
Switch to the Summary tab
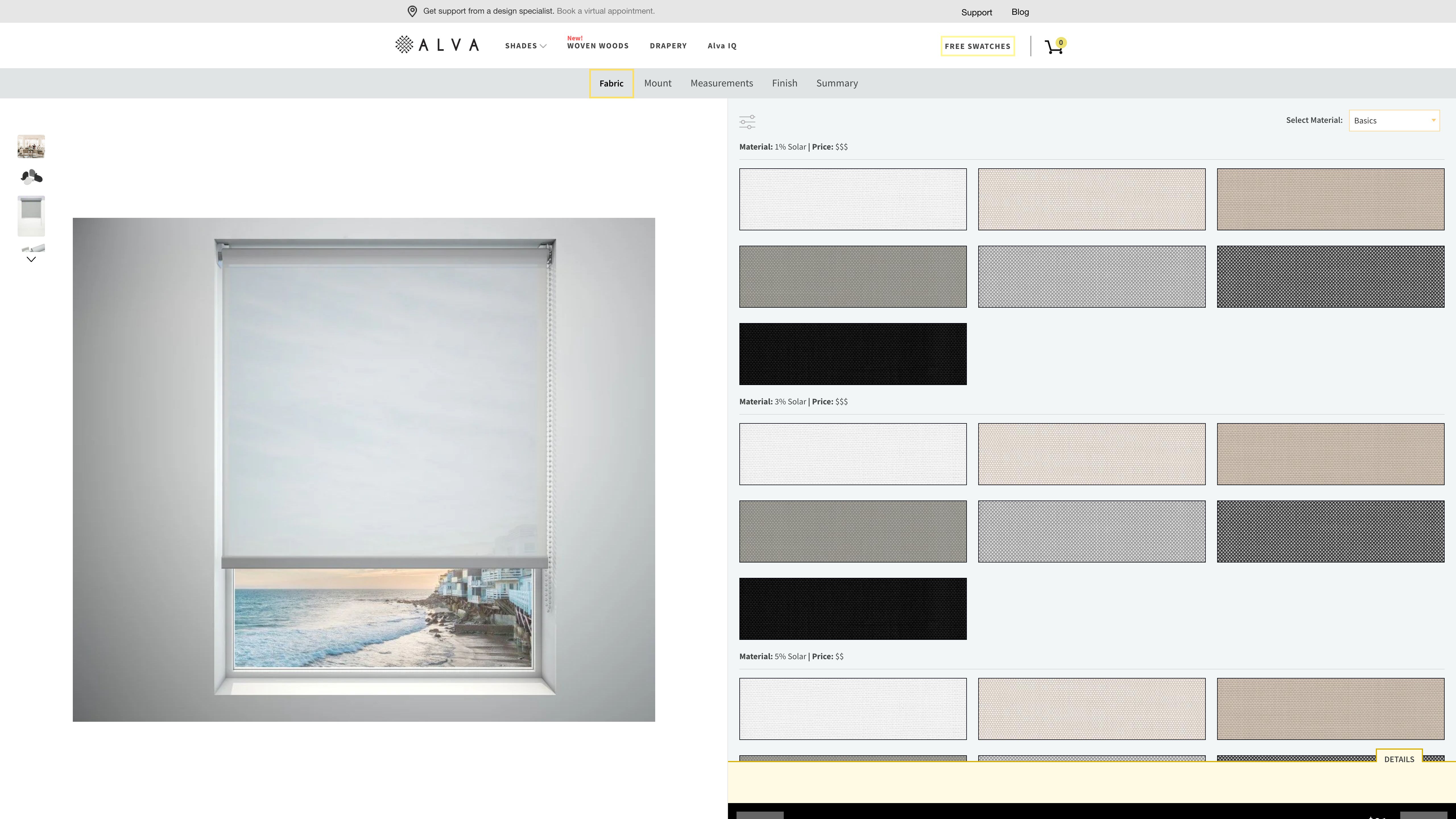(x=837, y=83)
